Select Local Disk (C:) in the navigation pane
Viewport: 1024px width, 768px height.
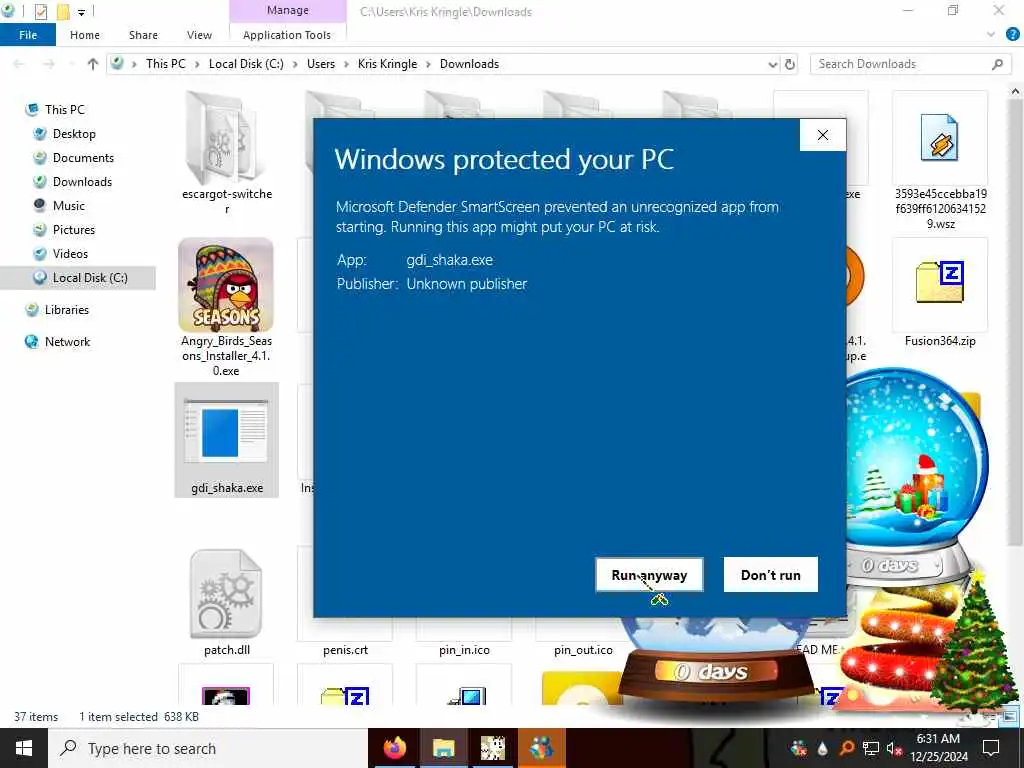(90, 278)
